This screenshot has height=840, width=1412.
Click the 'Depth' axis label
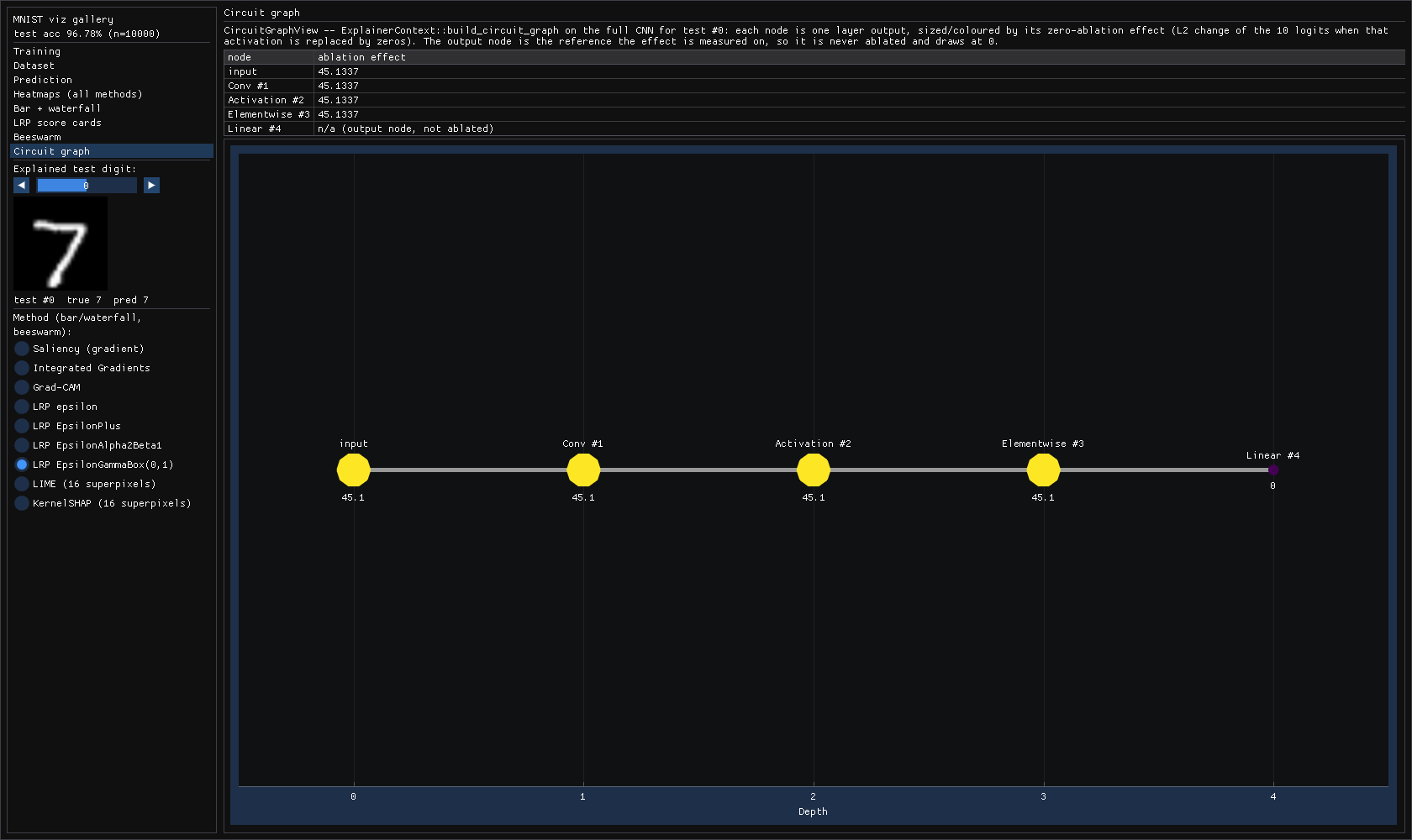(813, 811)
